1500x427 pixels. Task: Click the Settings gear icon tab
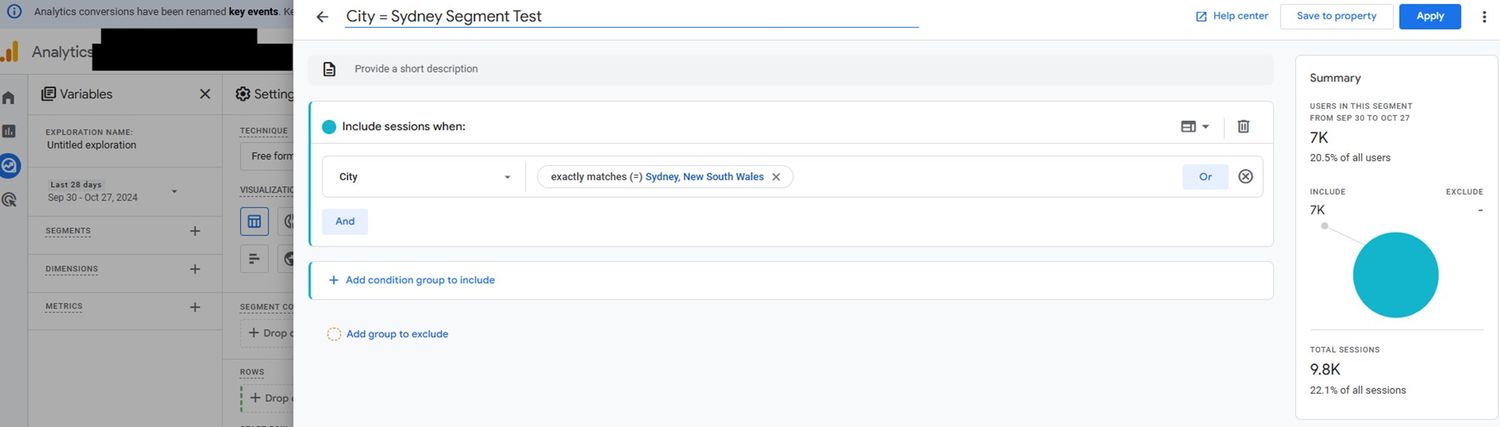242,94
